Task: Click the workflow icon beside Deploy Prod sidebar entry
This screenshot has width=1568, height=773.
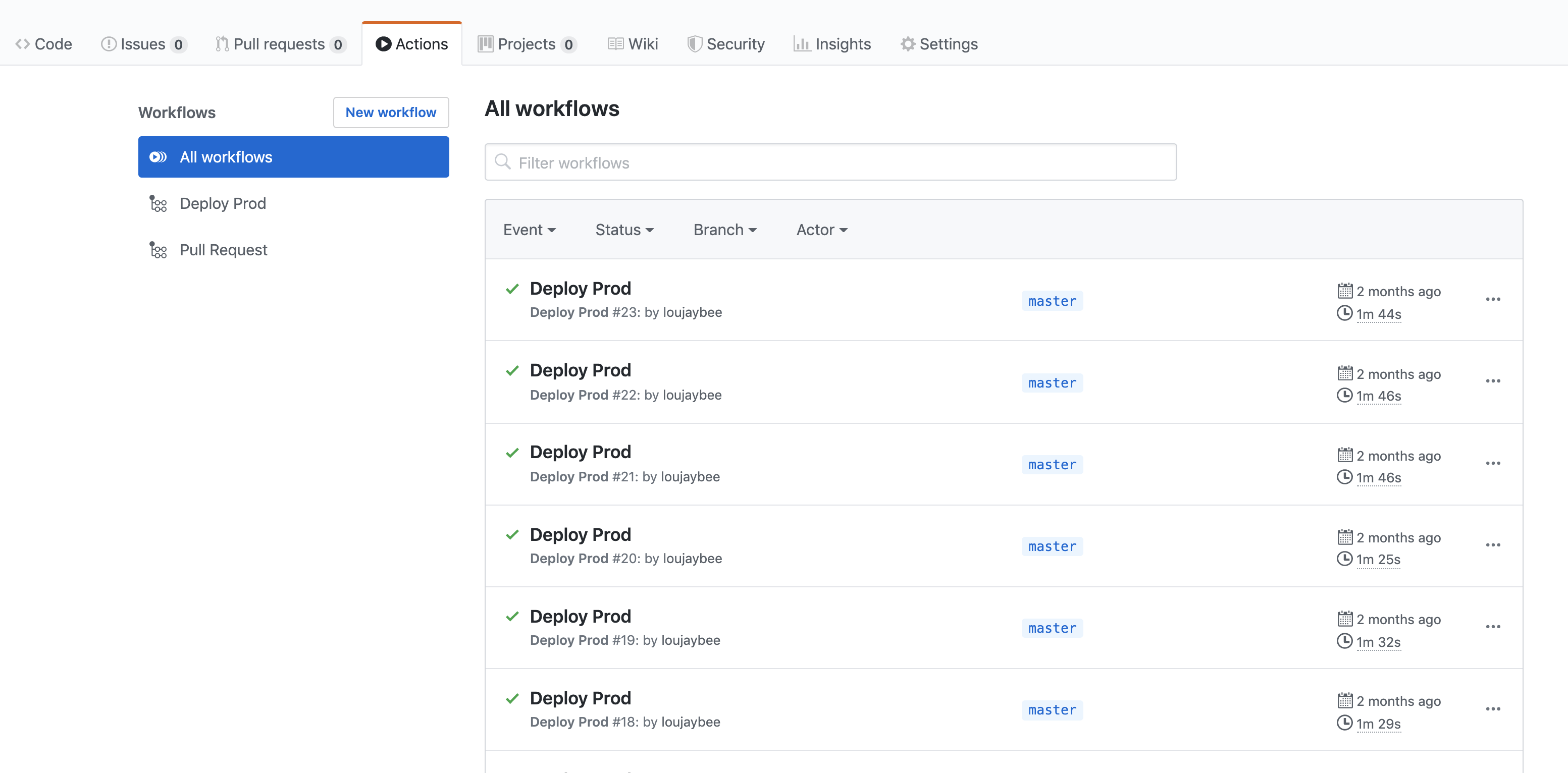Action: (x=158, y=203)
